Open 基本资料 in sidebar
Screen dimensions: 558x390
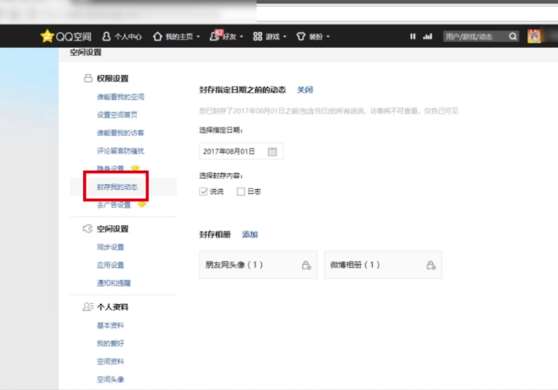pos(110,325)
